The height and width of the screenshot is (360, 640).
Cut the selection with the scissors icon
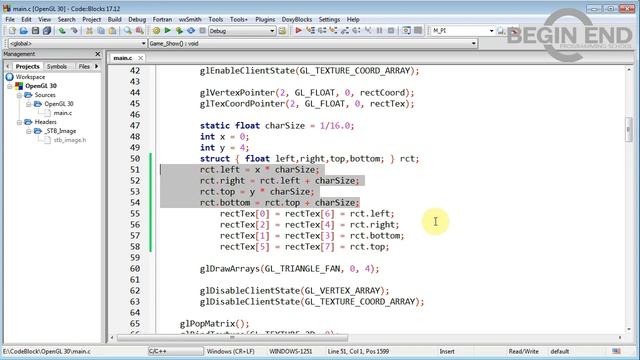[x=89, y=31]
